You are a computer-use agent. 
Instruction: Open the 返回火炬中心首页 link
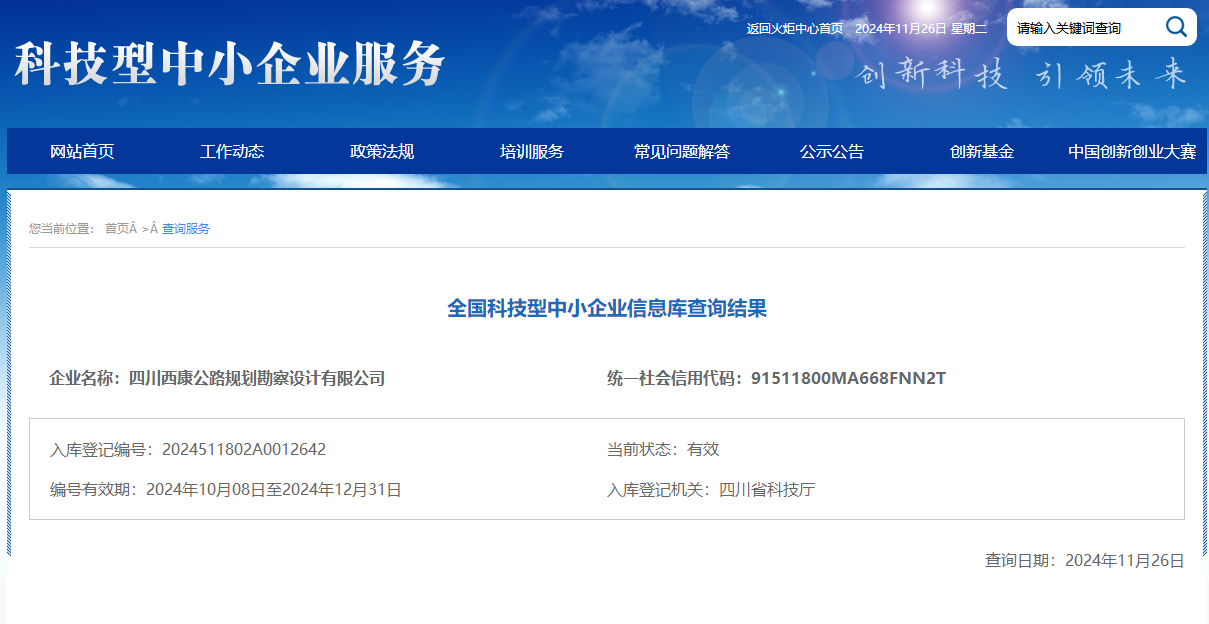tap(794, 28)
